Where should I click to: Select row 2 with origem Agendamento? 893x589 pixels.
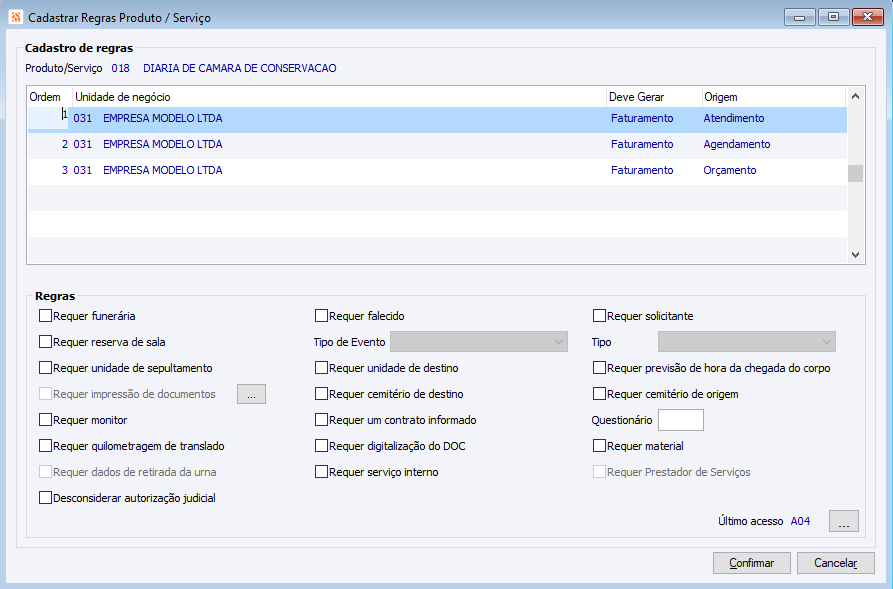pos(437,144)
